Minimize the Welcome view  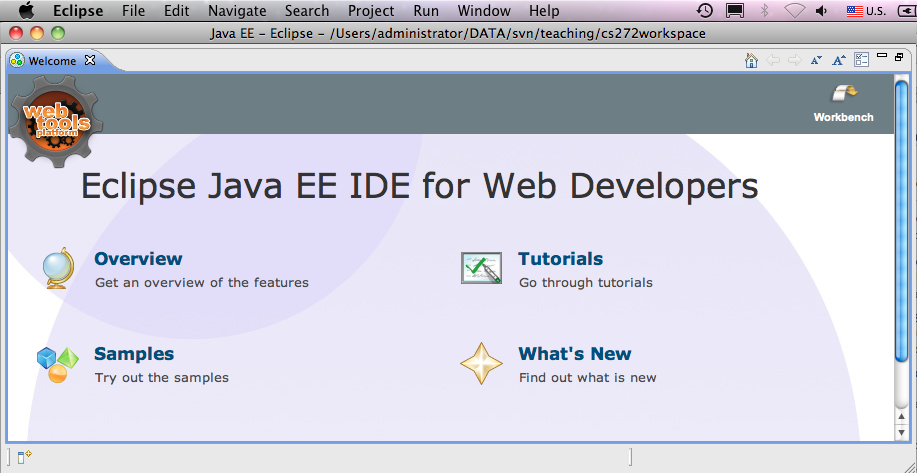pyautogui.click(x=882, y=56)
